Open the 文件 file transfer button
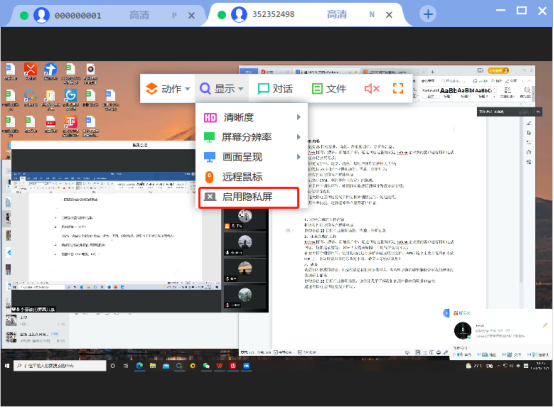The image size is (554, 408). [x=329, y=89]
